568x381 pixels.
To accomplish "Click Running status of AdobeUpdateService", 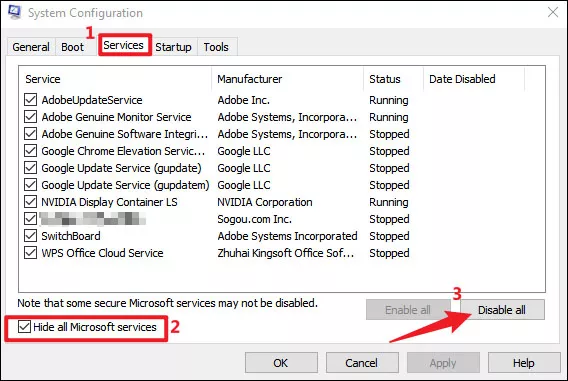I will point(389,100).
